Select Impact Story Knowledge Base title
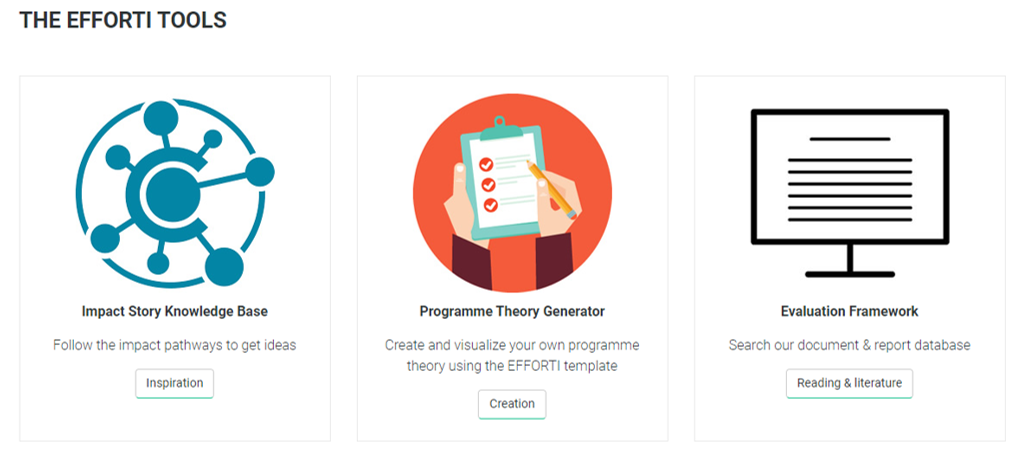1029x458 pixels. pos(175,311)
